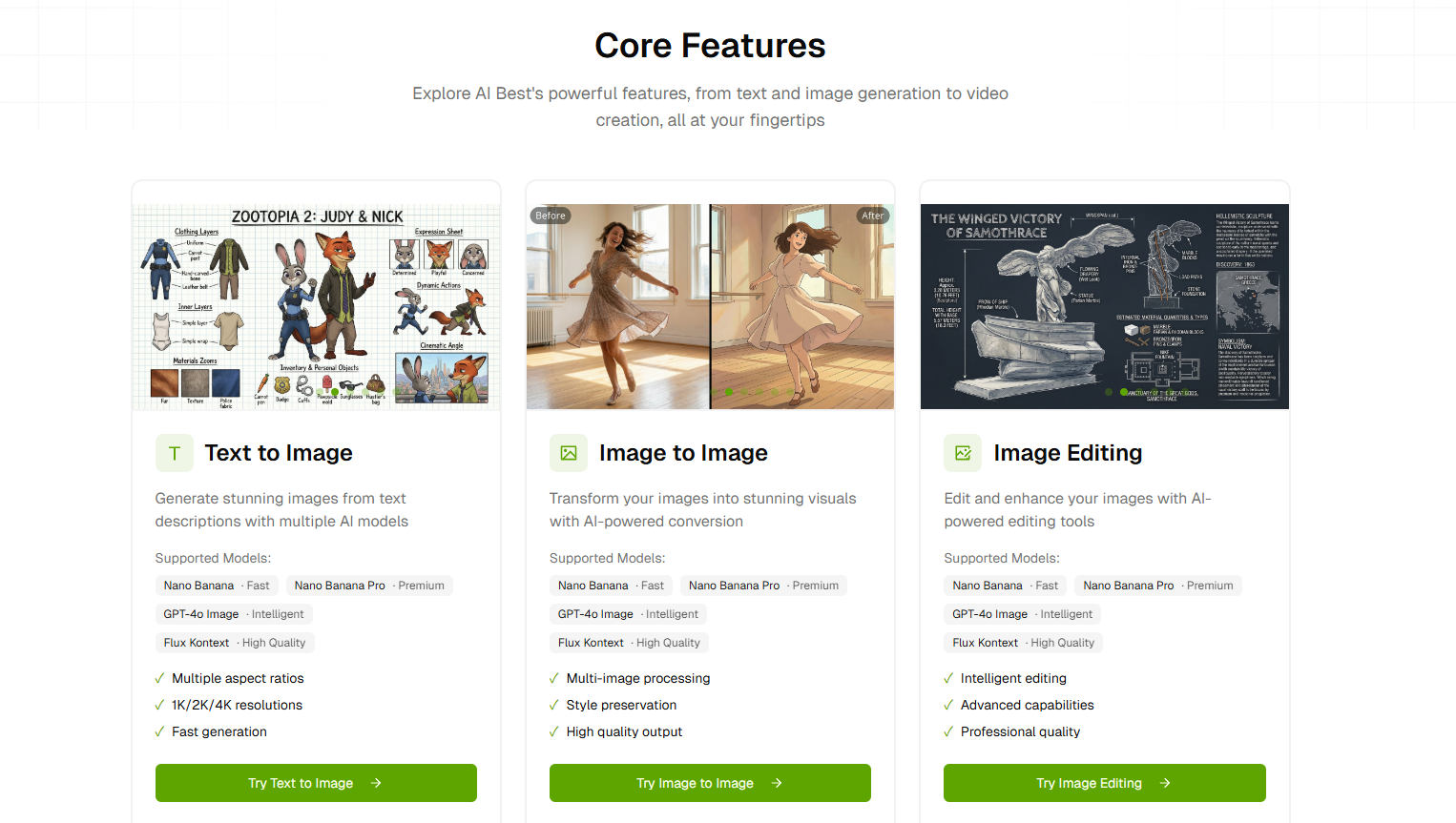Click 'Multi-image processing' feature line

click(638, 678)
